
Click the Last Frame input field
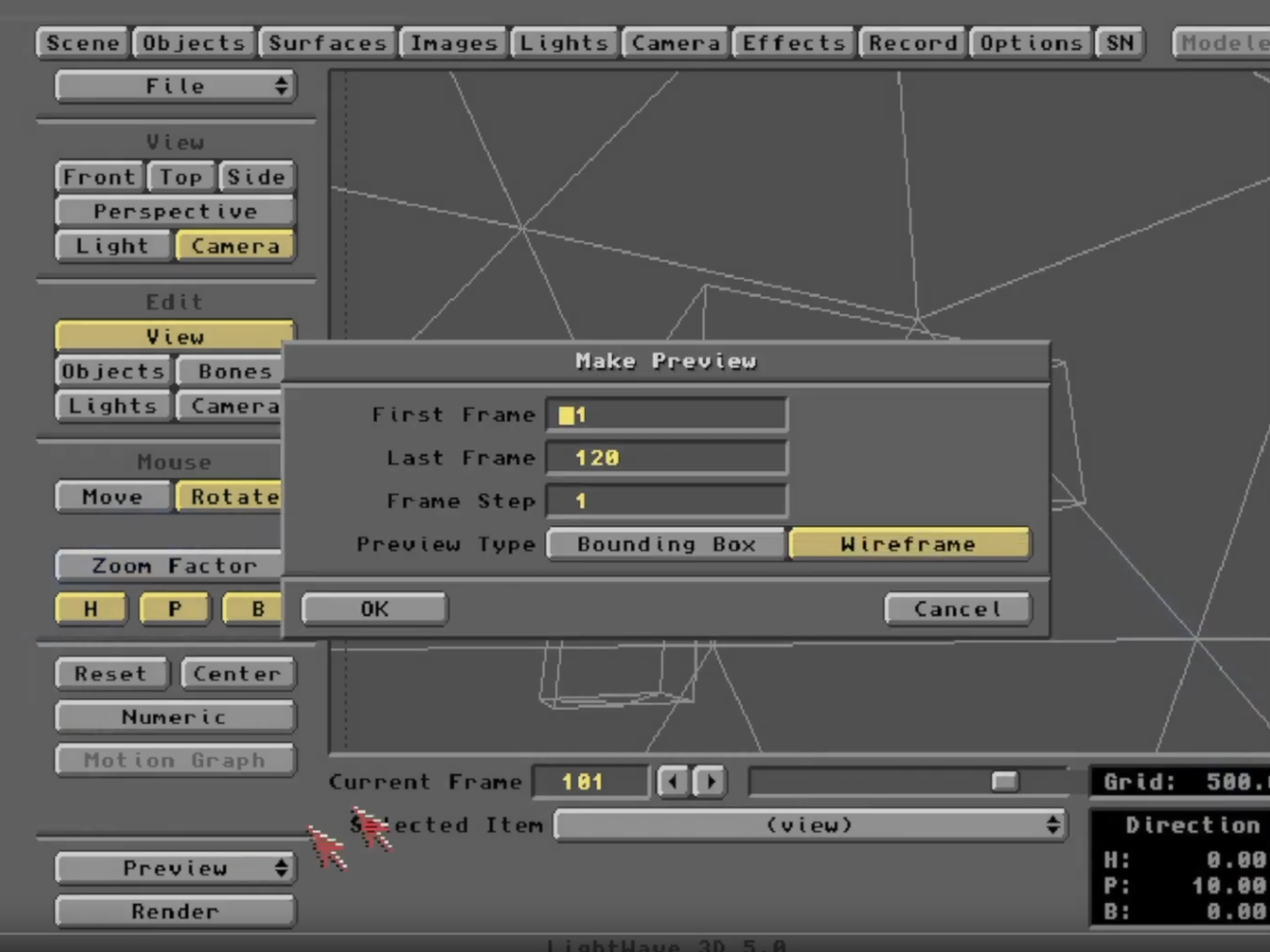667,458
